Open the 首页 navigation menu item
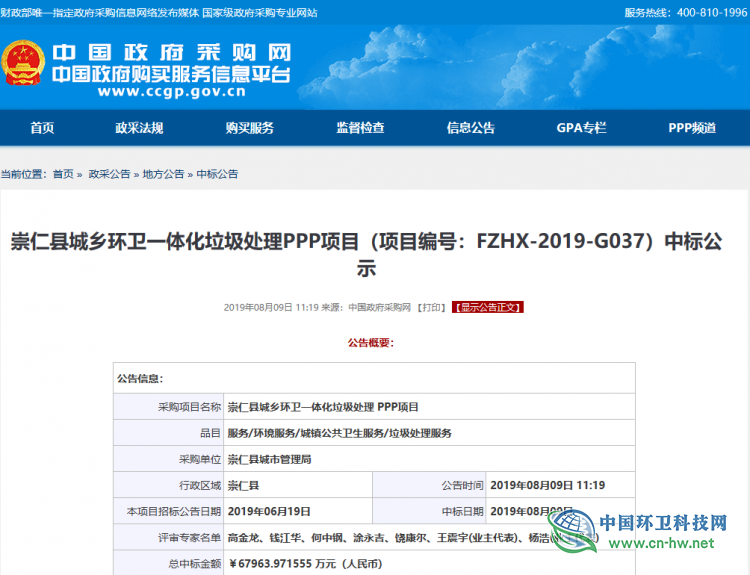Screen dimensions: 750x575 point(42,128)
